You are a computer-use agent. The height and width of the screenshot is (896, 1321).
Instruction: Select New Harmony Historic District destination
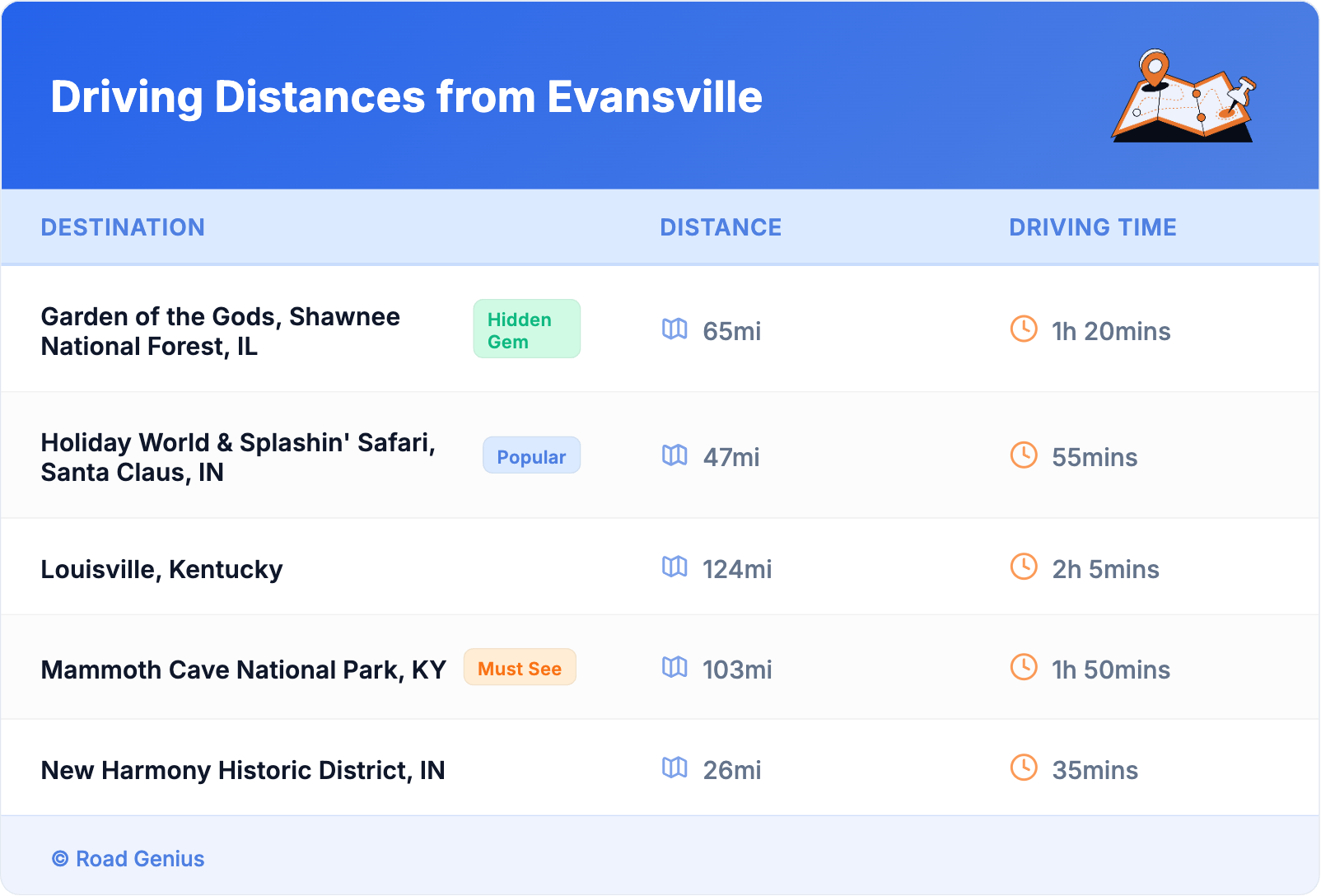[x=243, y=770]
